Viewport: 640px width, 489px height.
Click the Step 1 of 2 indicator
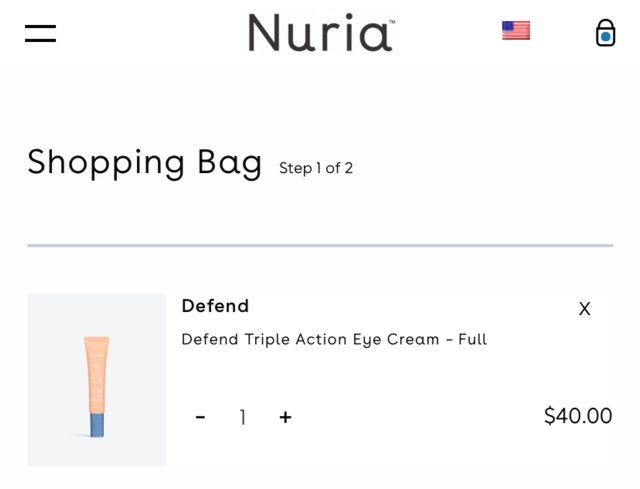coord(316,168)
